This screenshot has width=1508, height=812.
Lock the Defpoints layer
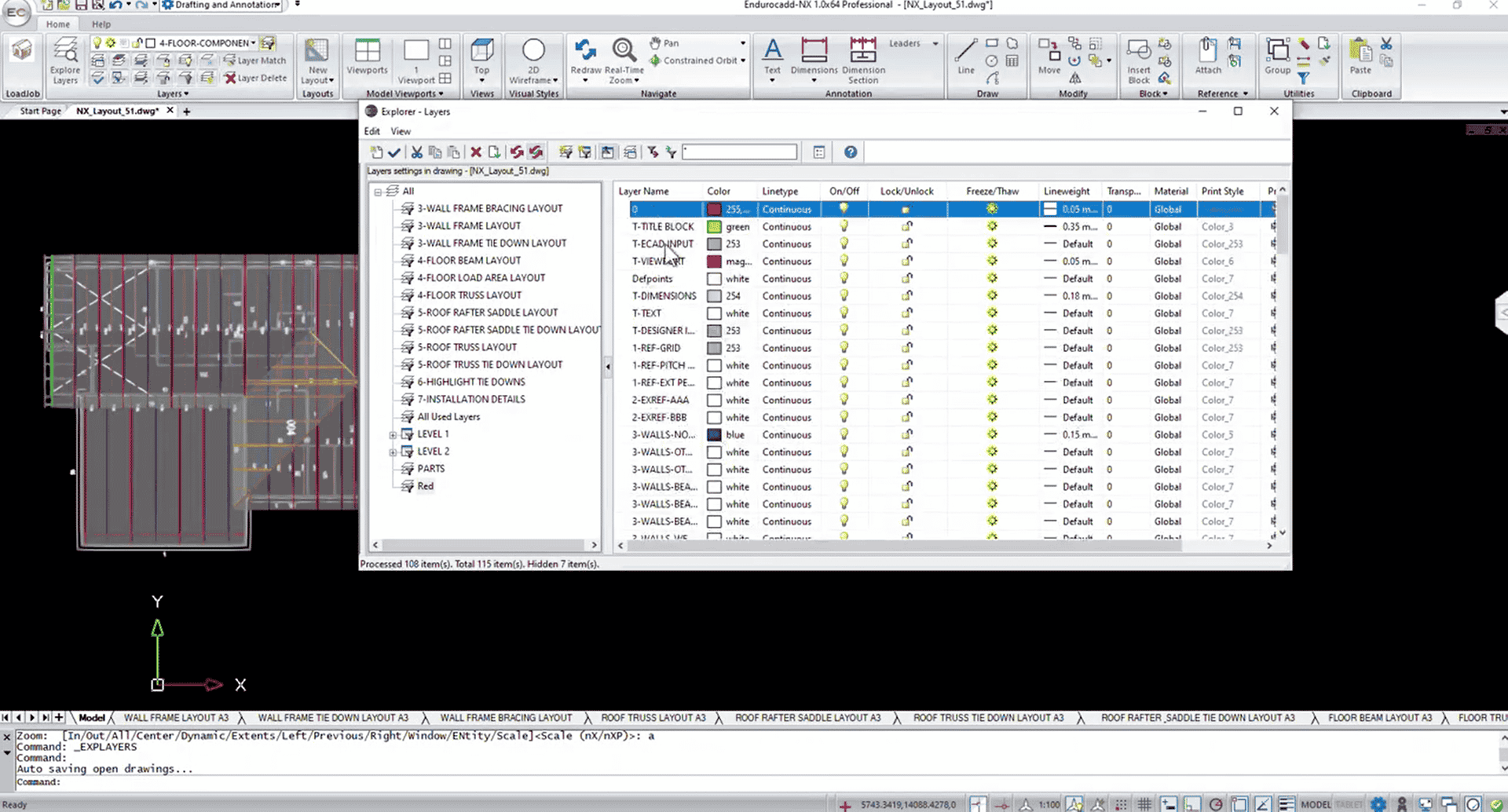click(907, 278)
